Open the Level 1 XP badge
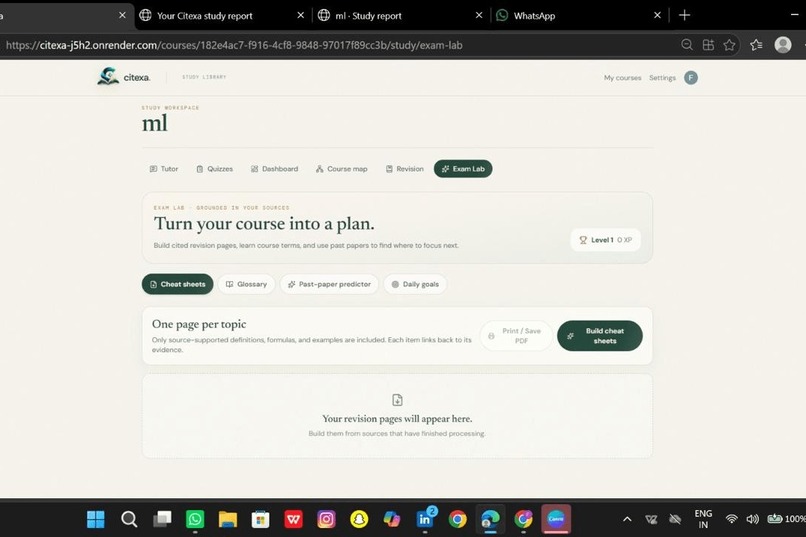Viewport: 806px width, 537px height. [605, 240]
